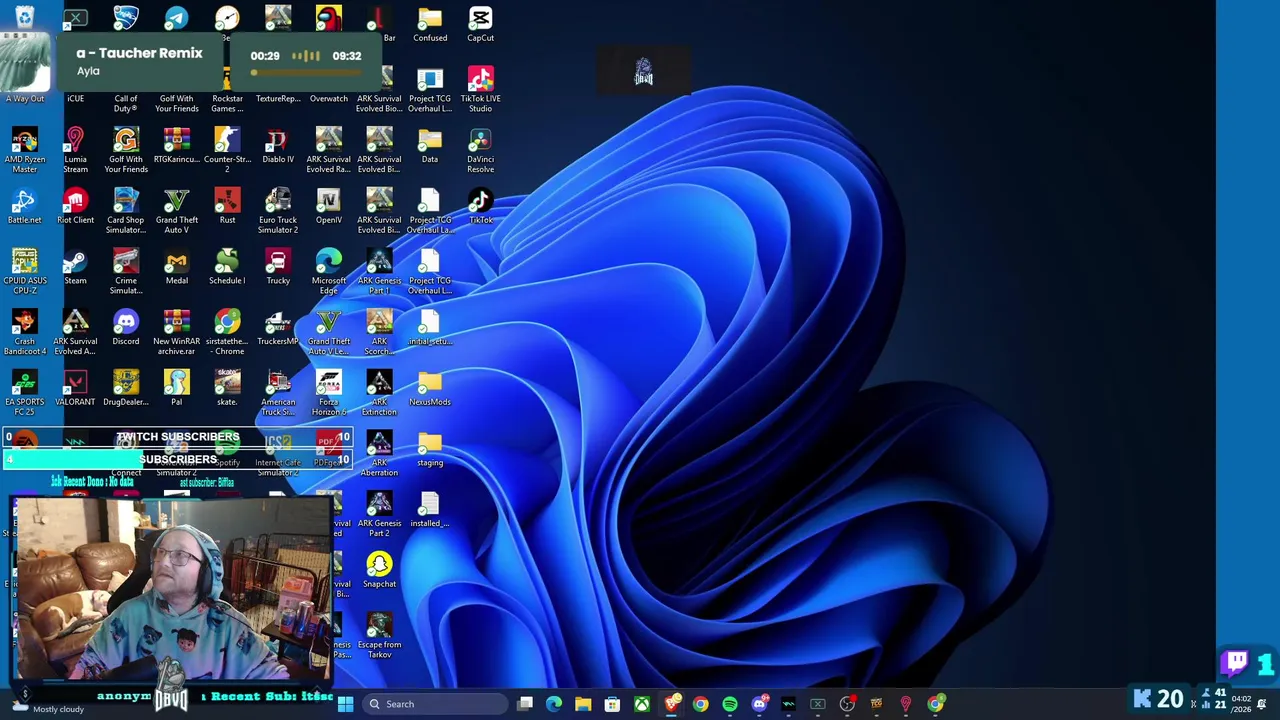Open the staging folder on desktop

430,449
